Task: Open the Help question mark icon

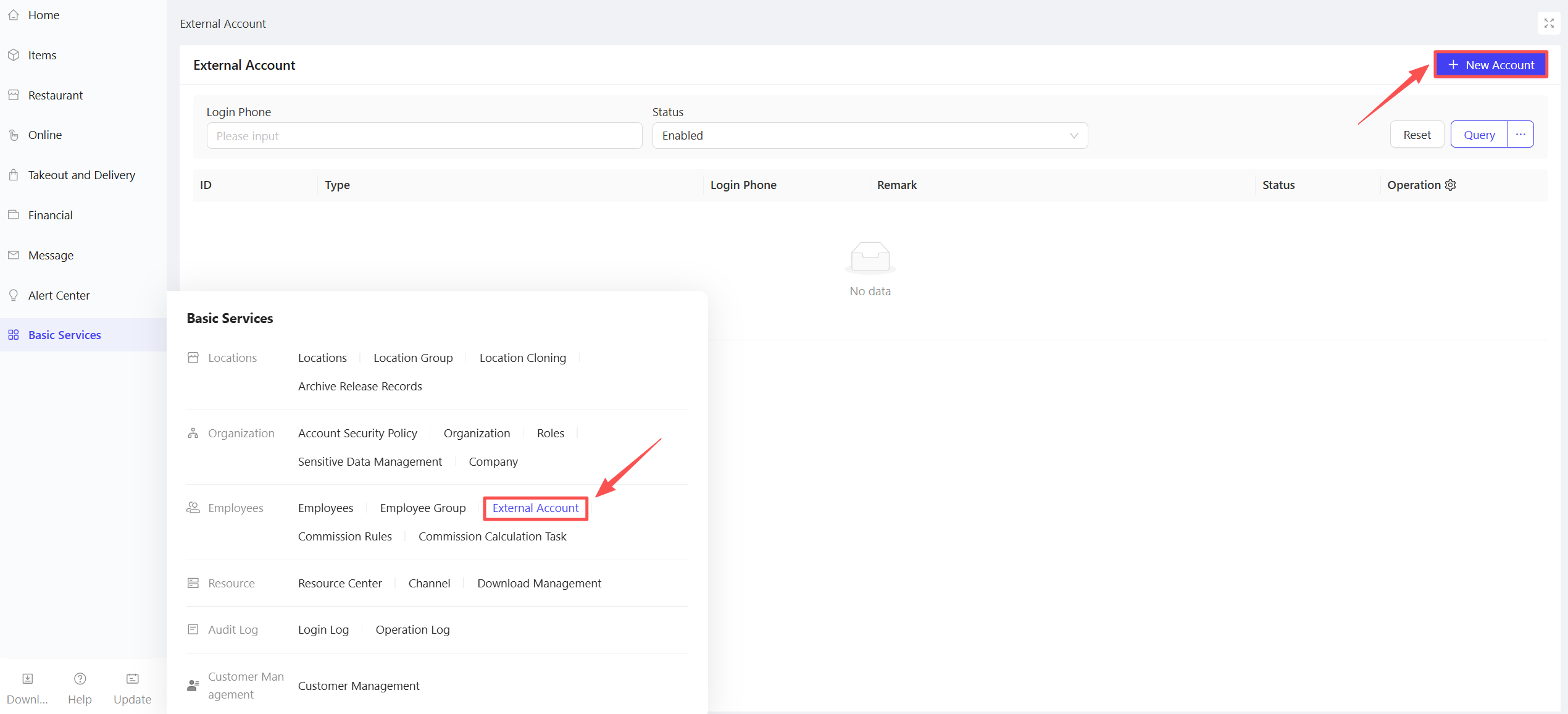Action: pyautogui.click(x=80, y=679)
